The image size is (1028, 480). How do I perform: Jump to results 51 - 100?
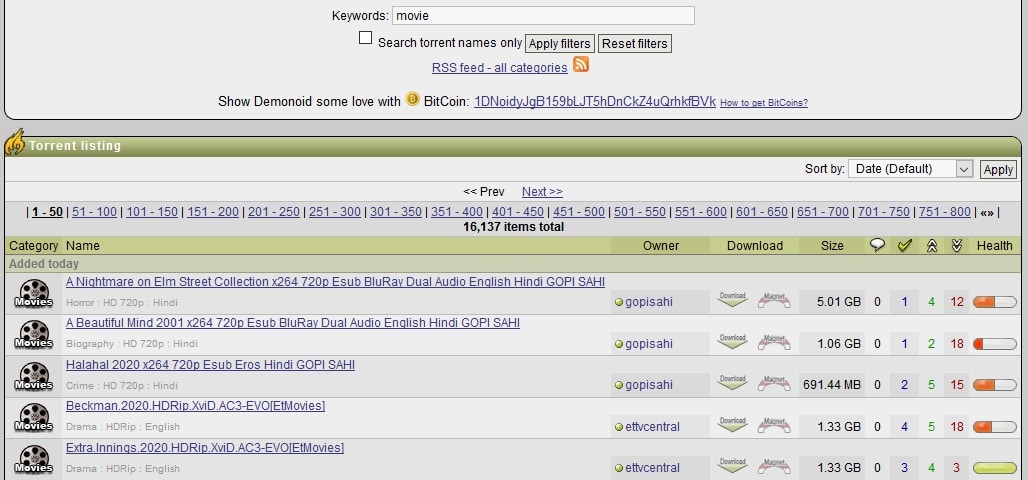pyautogui.click(x=94, y=212)
